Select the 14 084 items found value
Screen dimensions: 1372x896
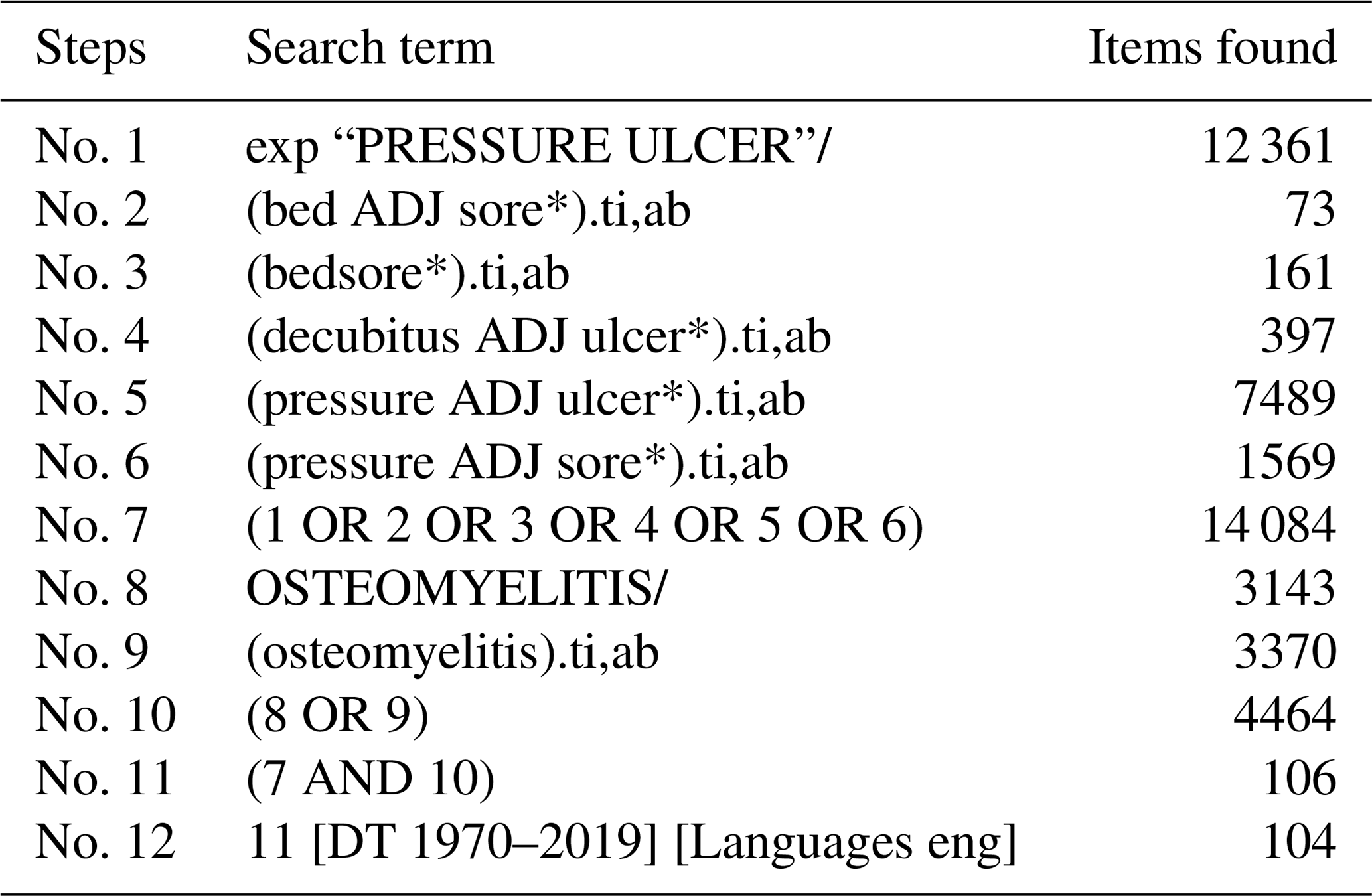pos(1268,526)
